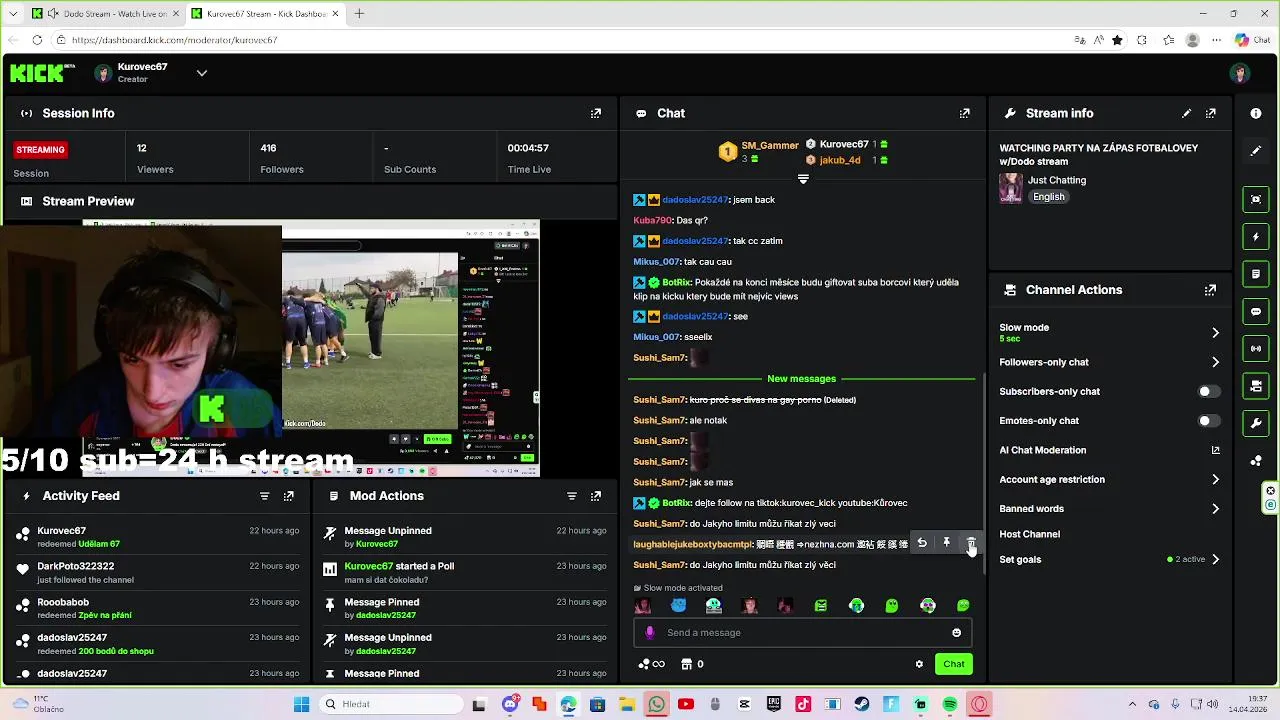This screenshot has width=1280, height=720.
Task: Open the emoji picker in the message box
Action: click(x=956, y=632)
